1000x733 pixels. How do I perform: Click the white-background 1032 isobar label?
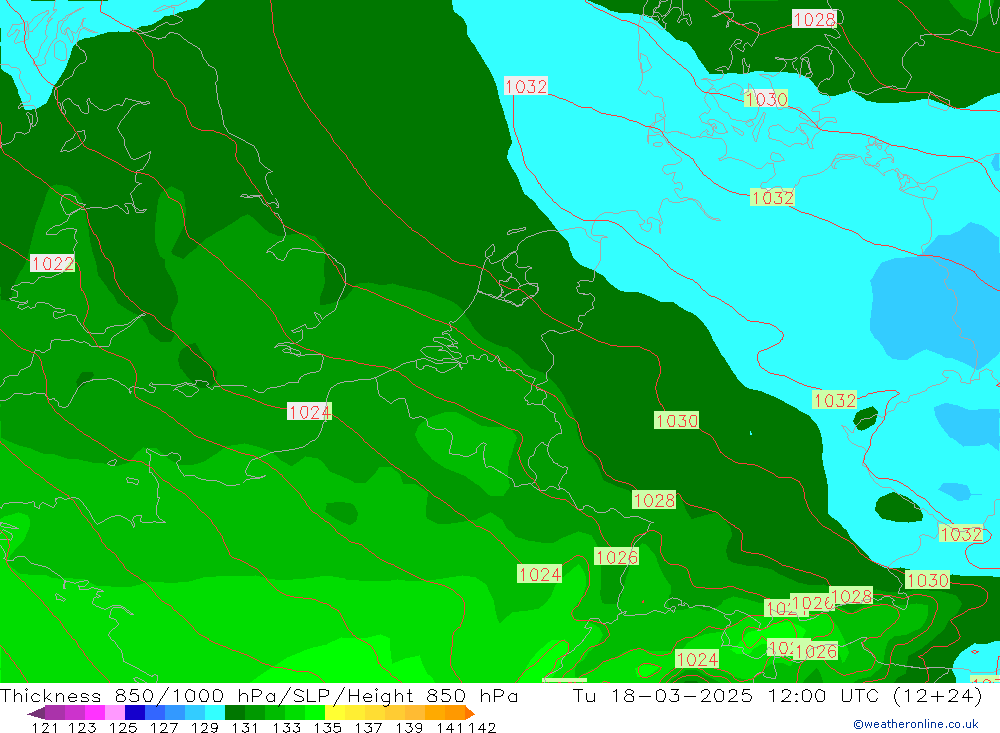[x=526, y=86]
